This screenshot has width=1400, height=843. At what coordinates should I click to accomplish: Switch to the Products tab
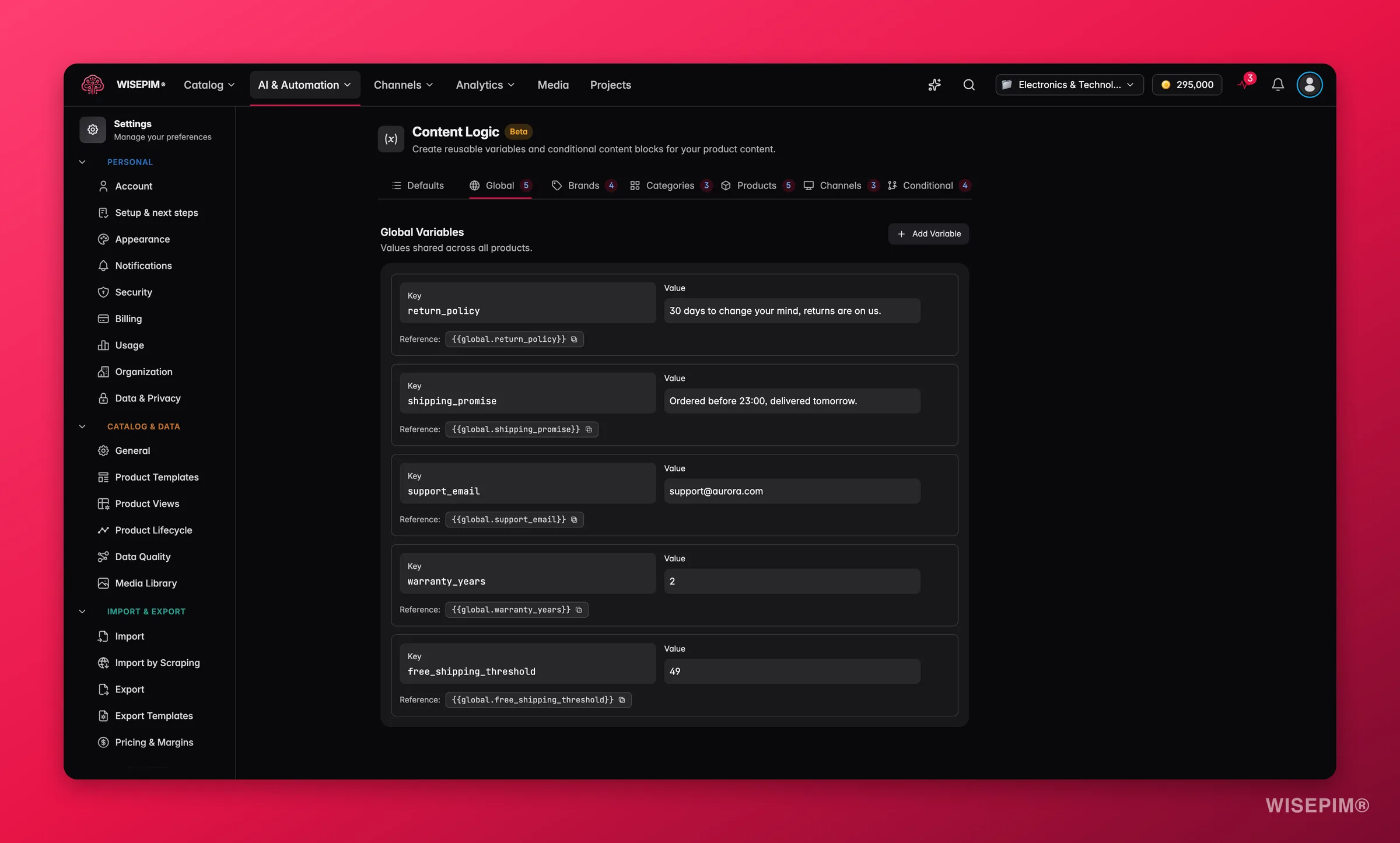757,186
